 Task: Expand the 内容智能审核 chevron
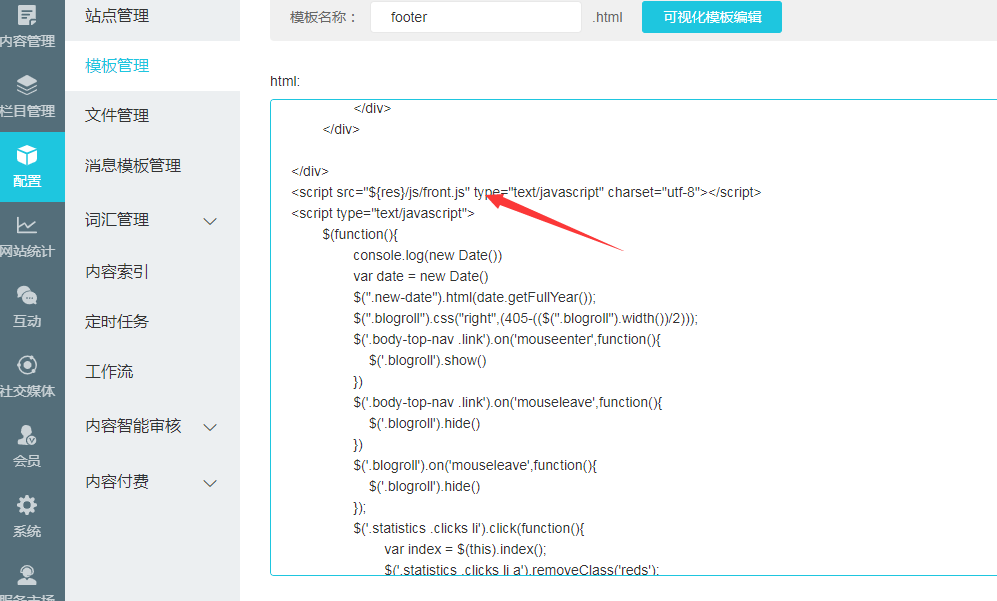210,427
